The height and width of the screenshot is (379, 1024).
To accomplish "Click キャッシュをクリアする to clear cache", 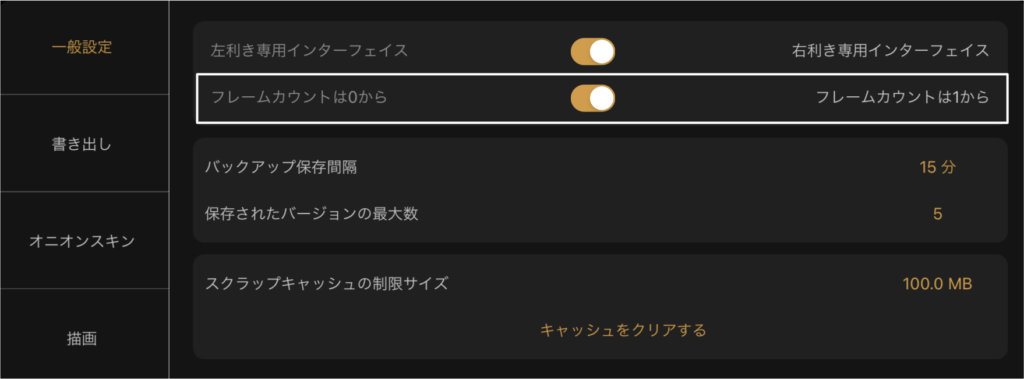I will point(623,331).
